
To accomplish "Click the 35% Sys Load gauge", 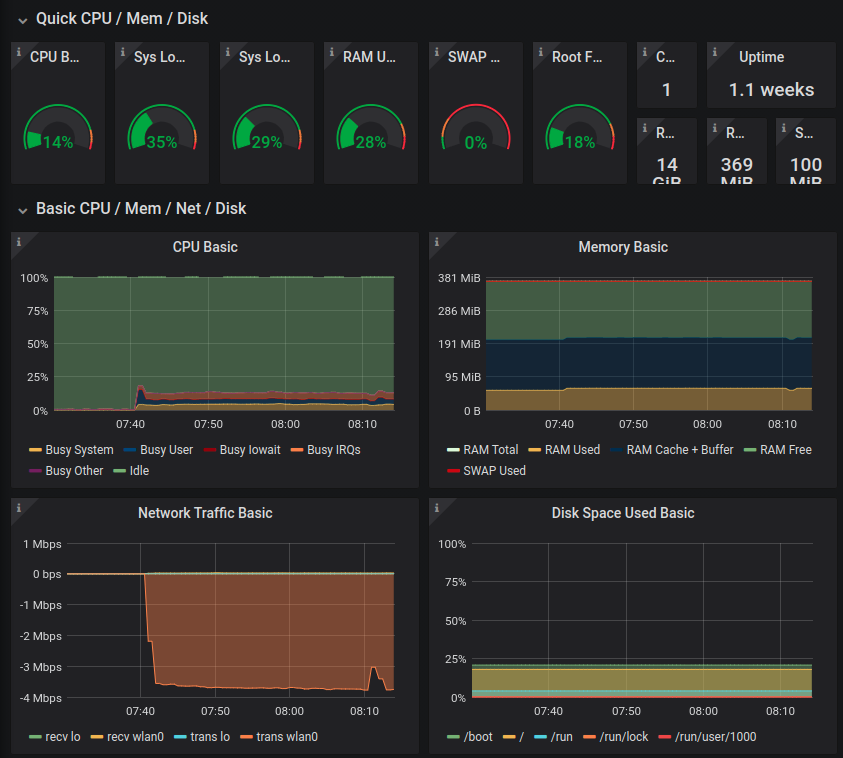I will [x=161, y=128].
